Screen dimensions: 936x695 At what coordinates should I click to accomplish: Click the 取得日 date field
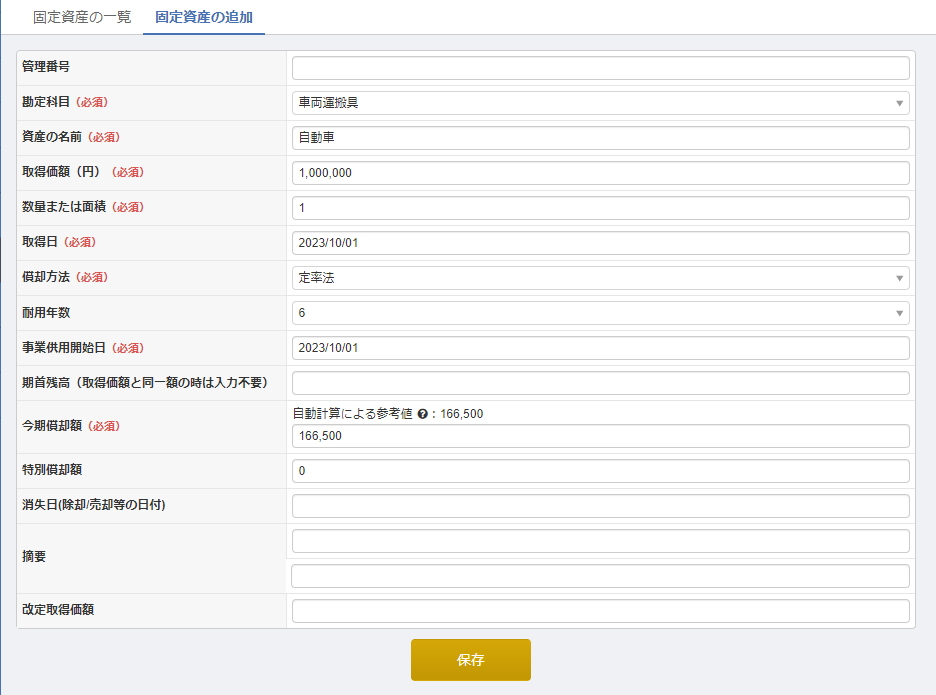tap(600, 243)
